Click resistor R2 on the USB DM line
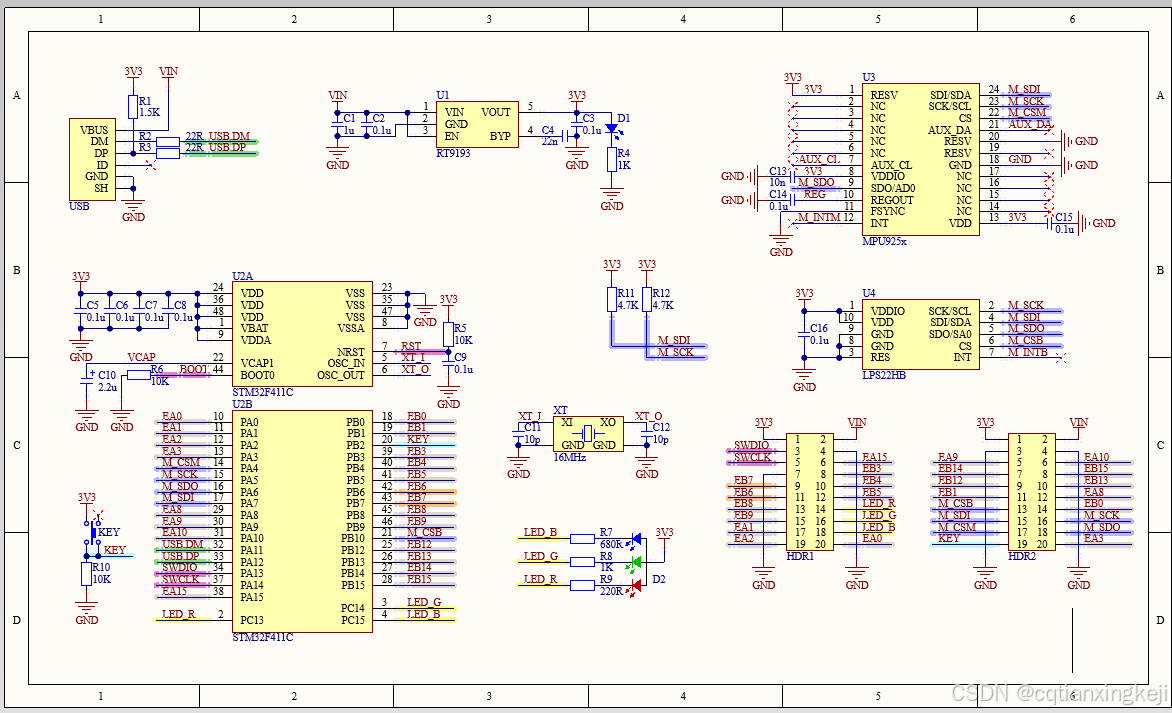This screenshot has width=1172, height=713. (x=167, y=141)
